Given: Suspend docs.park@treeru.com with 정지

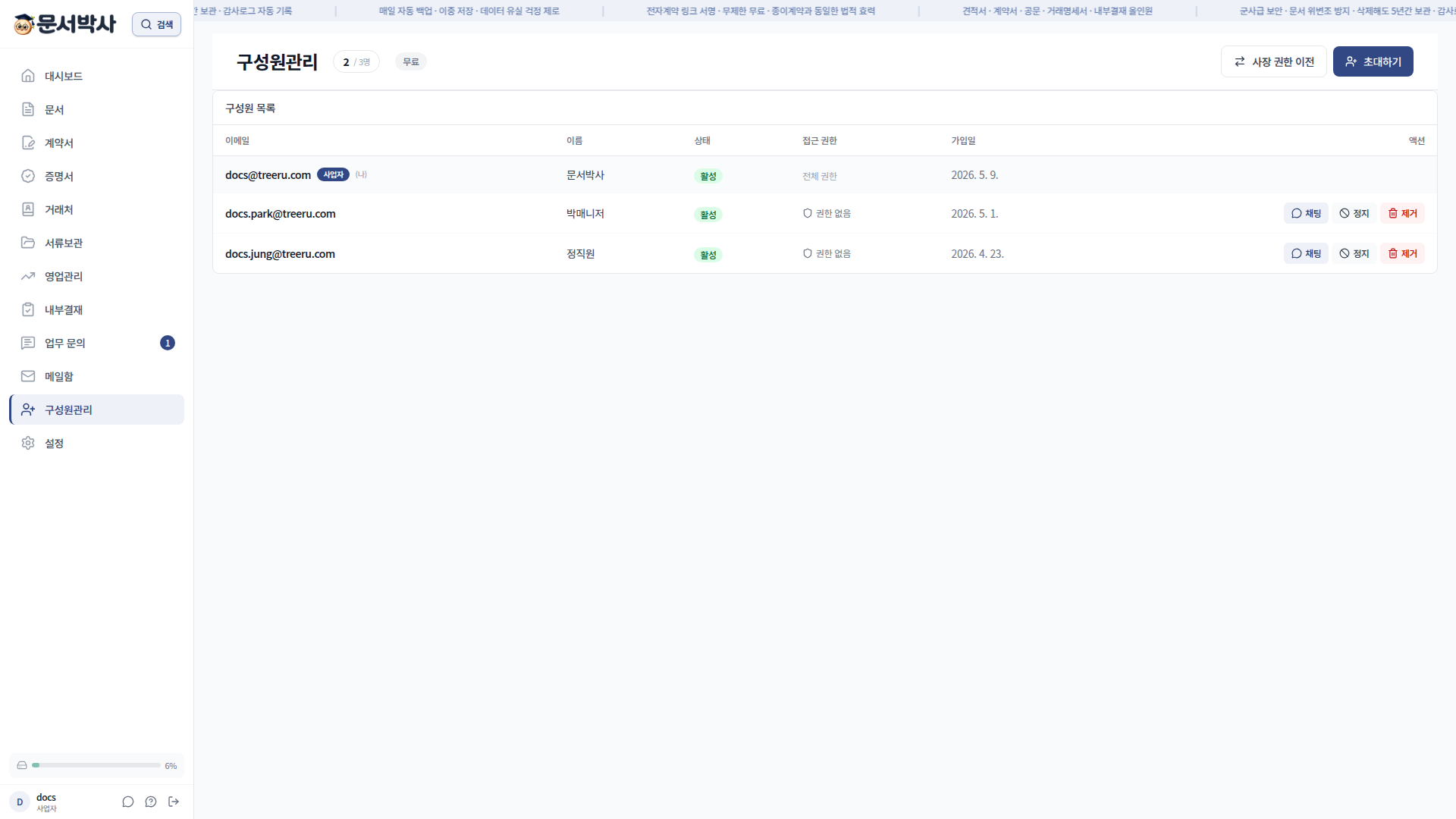Looking at the screenshot, I should tap(1354, 214).
